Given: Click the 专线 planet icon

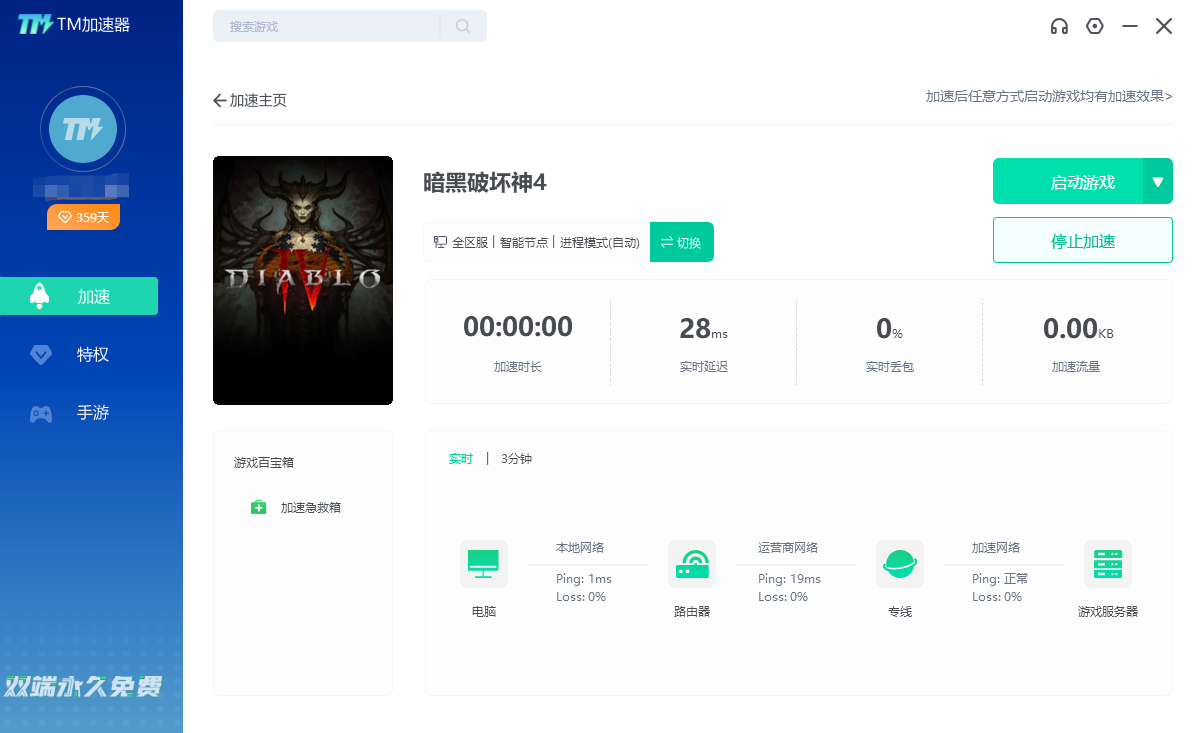Looking at the screenshot, I should point(900,564).
